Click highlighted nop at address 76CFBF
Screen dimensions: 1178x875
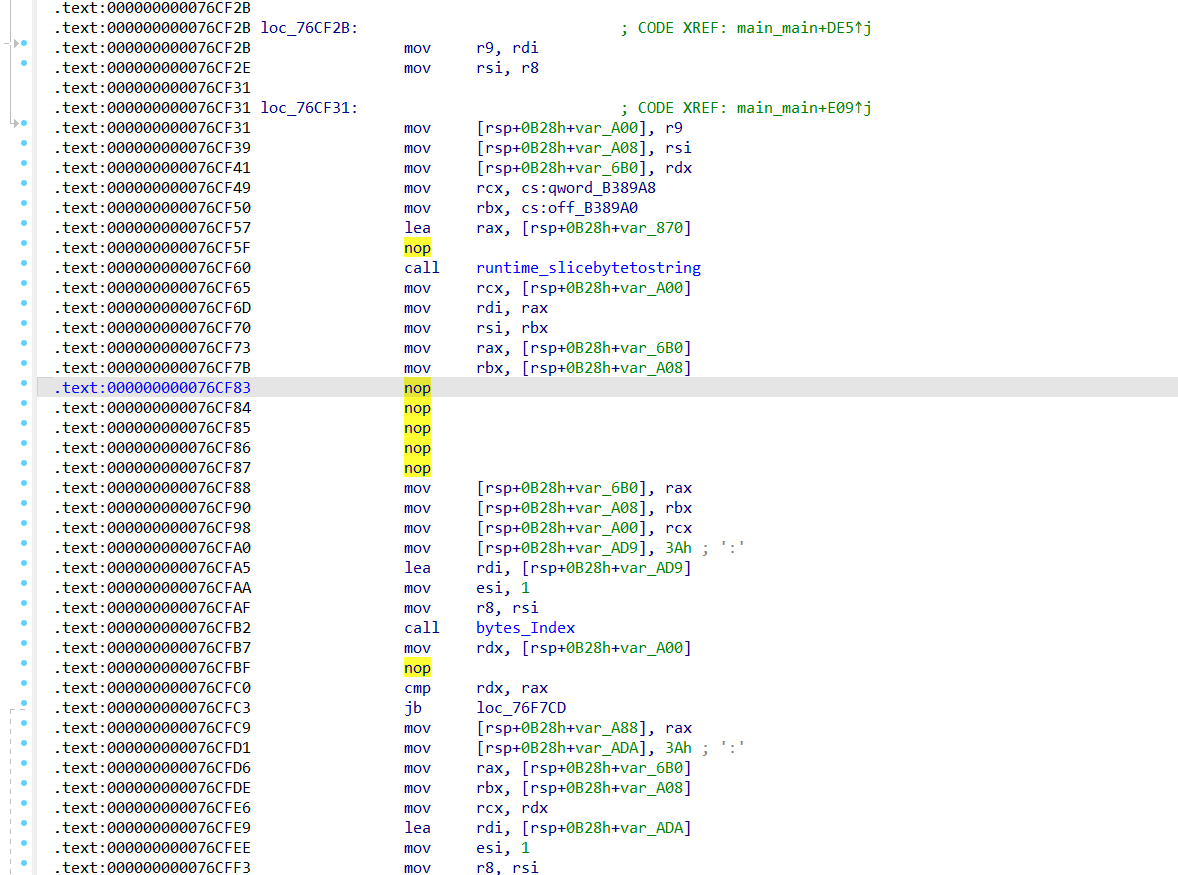pyautogui.click(x=418, y=668)
